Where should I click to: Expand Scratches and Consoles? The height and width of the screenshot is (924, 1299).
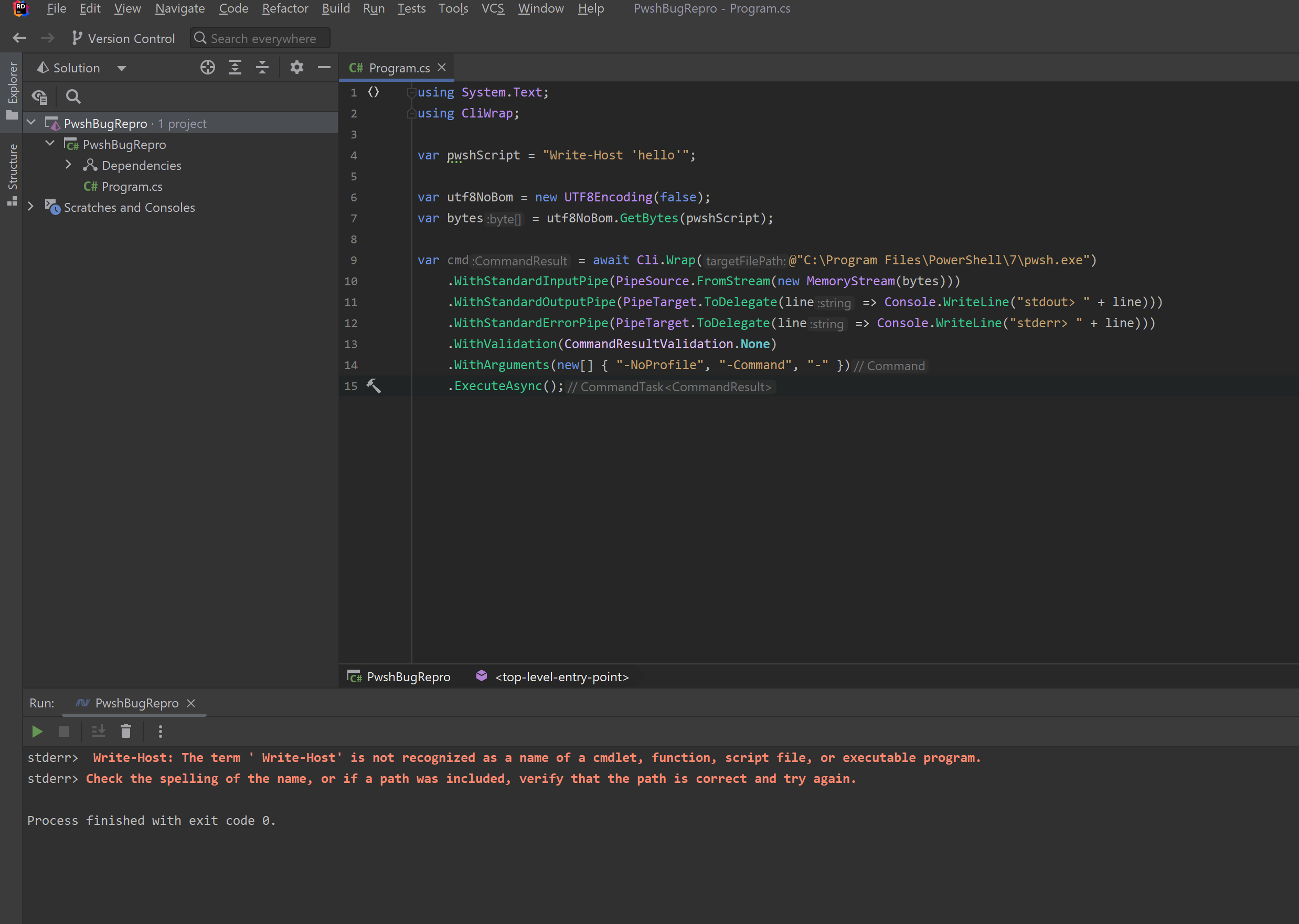point(31,207)
